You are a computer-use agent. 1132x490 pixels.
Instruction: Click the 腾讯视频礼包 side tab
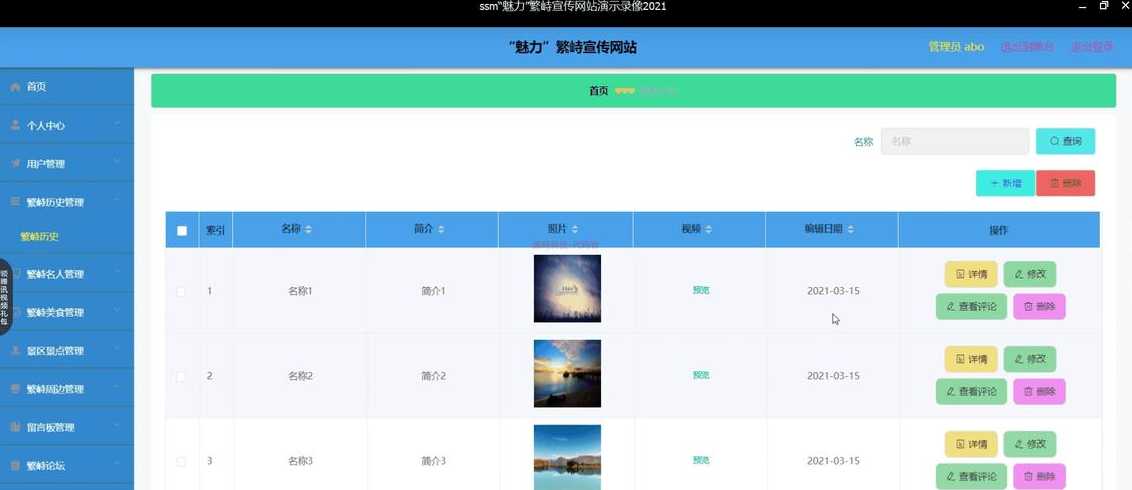pyautogui.click(x=6, y=297)
